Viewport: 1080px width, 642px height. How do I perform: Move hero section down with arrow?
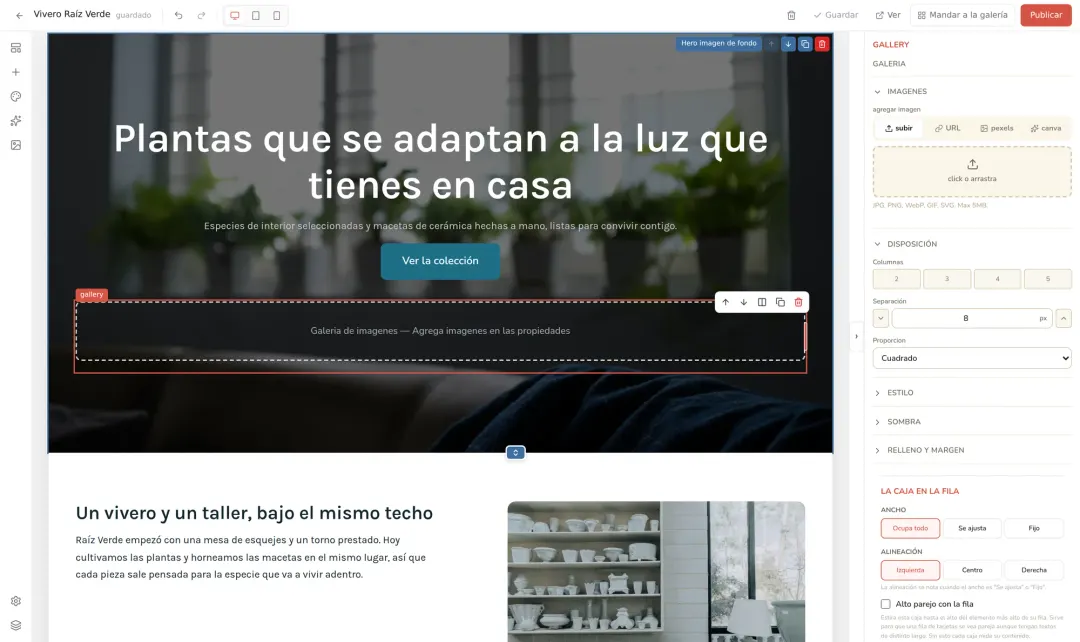tap(788, 44)
